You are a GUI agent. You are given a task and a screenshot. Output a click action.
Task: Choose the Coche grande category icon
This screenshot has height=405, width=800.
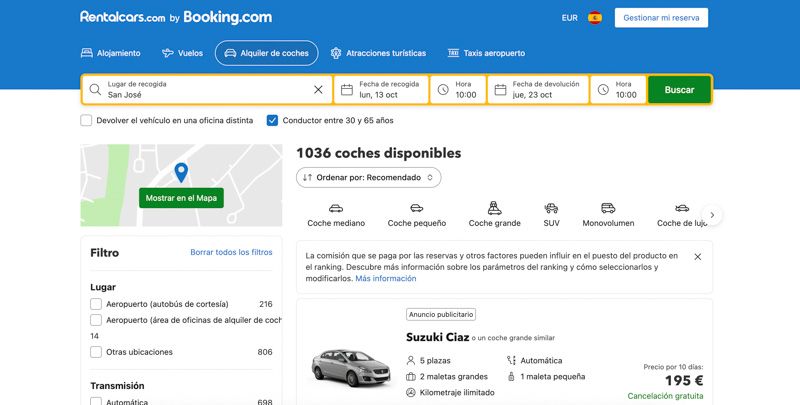point(494,208)
